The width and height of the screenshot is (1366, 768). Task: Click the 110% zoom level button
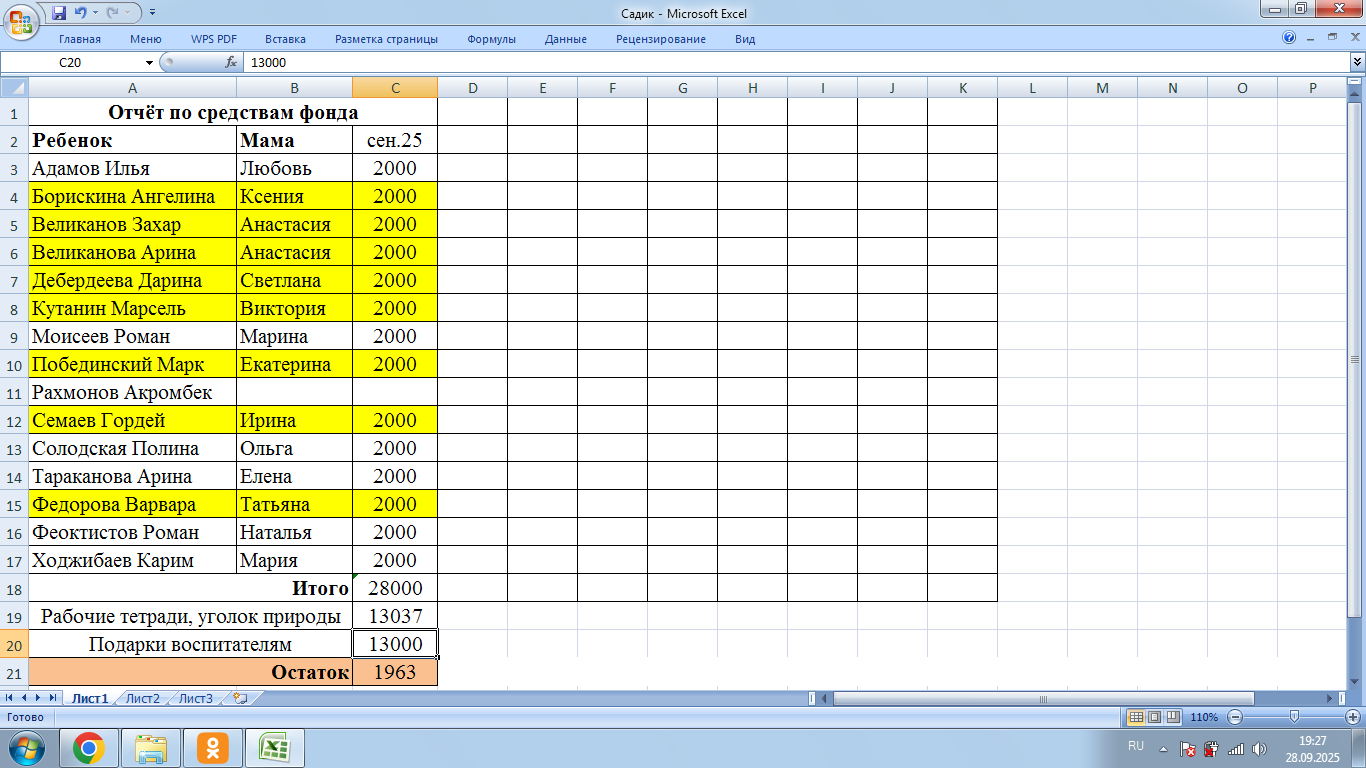(1204, 717)
